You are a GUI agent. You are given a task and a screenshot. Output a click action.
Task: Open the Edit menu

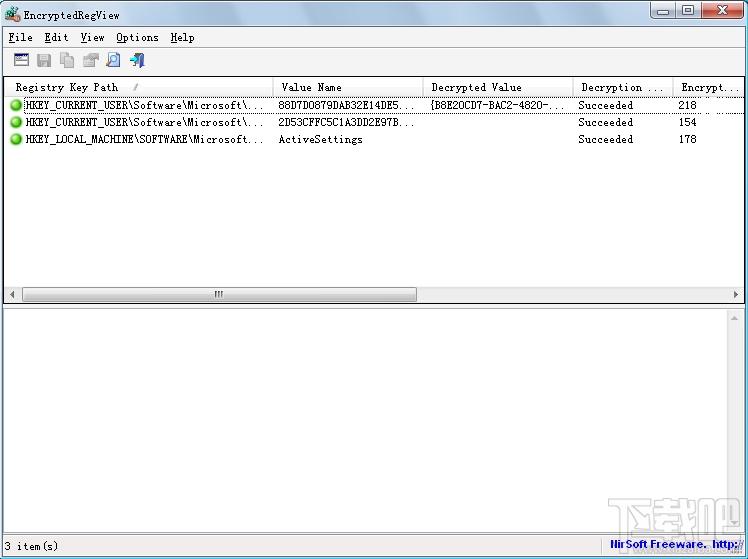[x=56, y=37]
